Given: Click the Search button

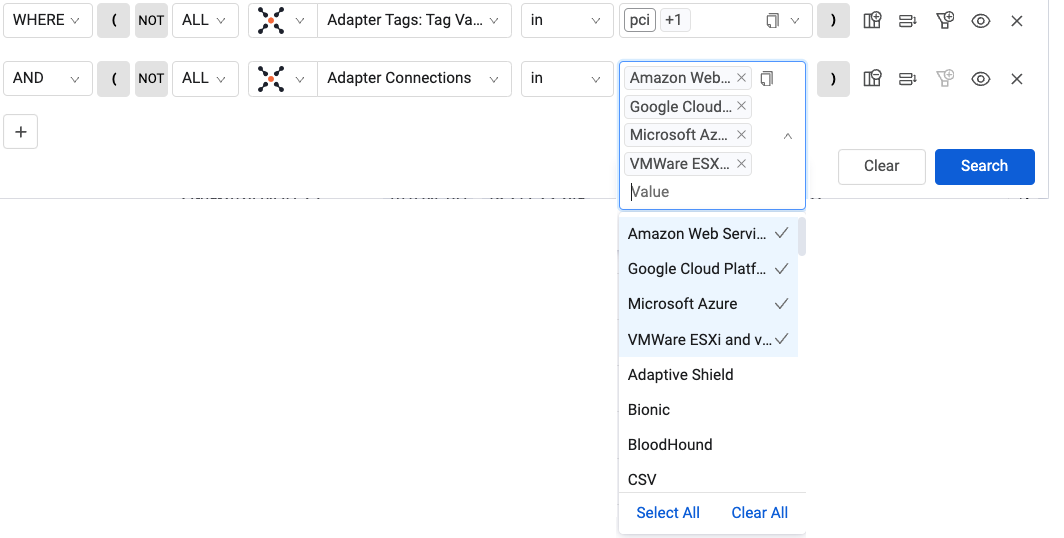Looking at the screenshot, I should [985, 166].
